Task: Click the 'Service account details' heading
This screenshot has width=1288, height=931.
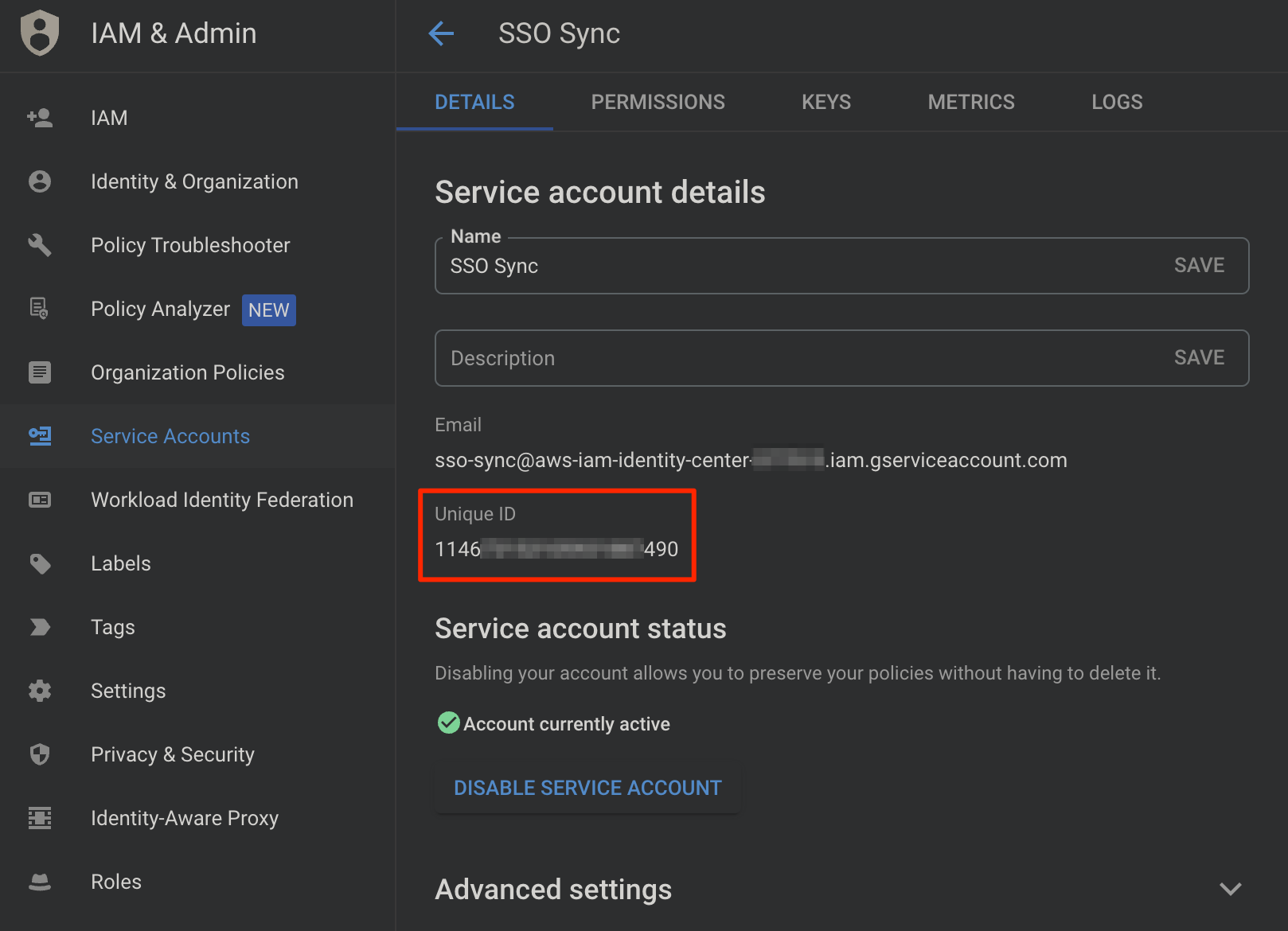Action: [600, 193]
